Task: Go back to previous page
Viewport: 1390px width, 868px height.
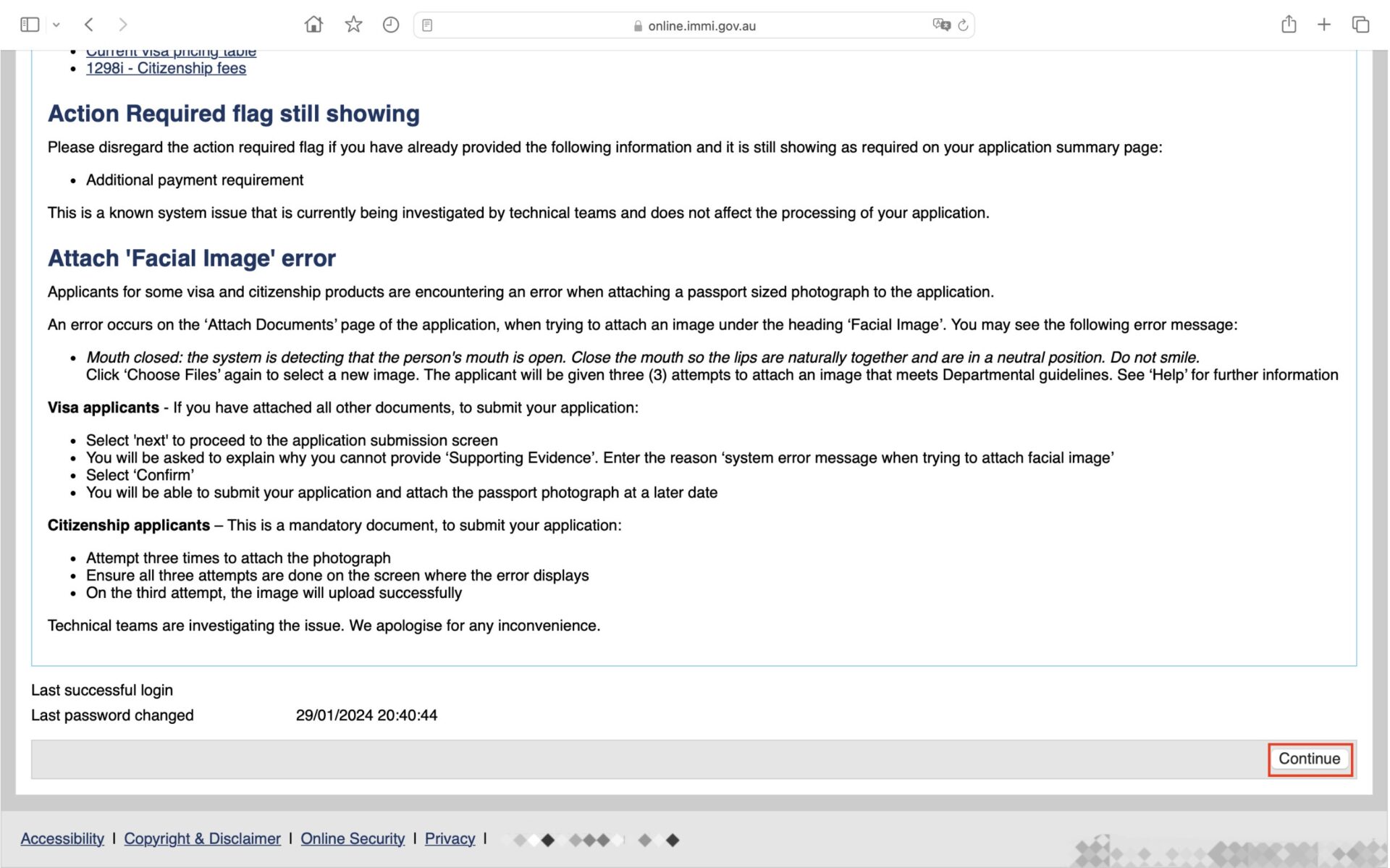Action: pyautogui.click(x=89, y=25)
